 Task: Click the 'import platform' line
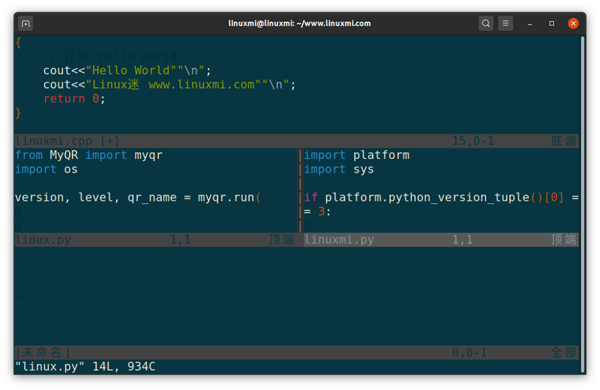point(357,155)
